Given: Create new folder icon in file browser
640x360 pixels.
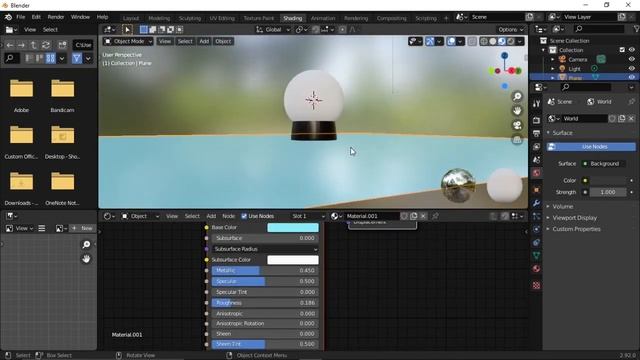Looking at the screenshot, I should click(x=62, y=45).
